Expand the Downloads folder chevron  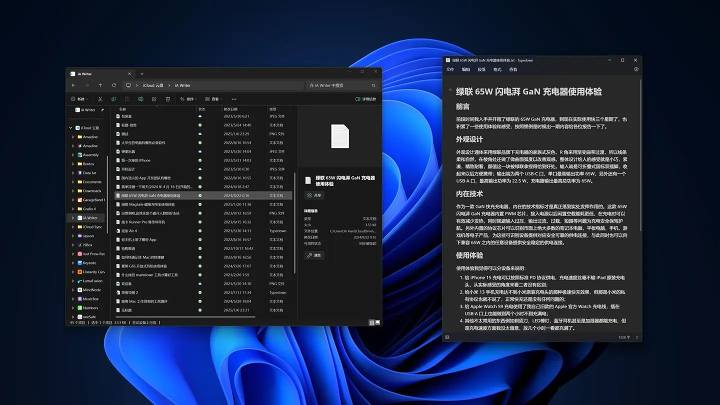point(73,191)
